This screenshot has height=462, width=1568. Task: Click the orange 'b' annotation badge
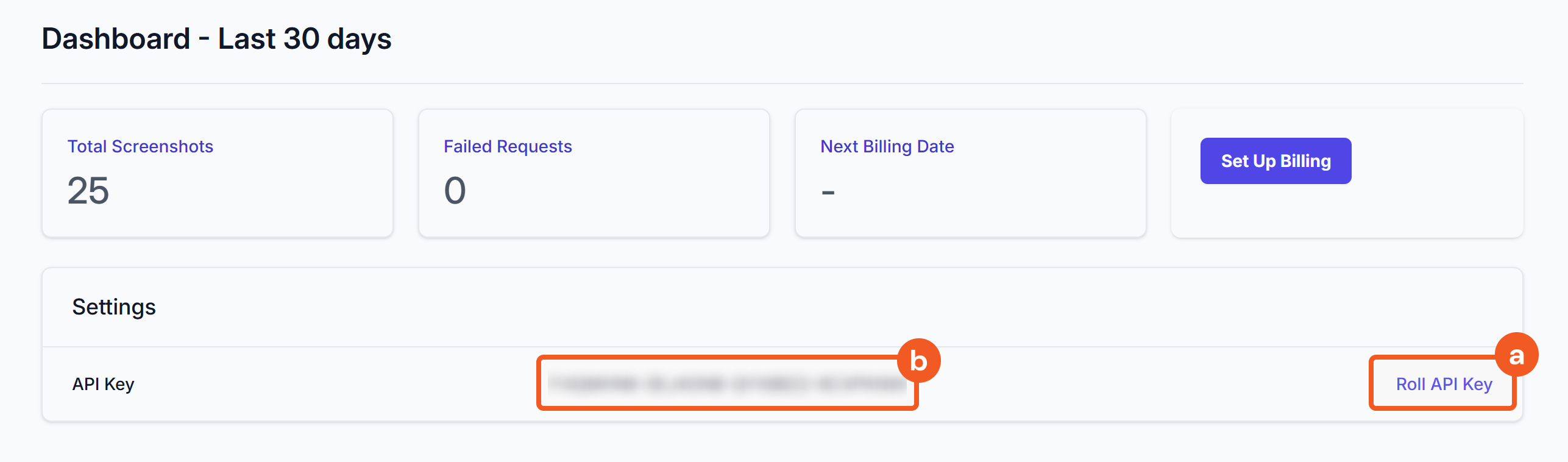pos(918,361)
